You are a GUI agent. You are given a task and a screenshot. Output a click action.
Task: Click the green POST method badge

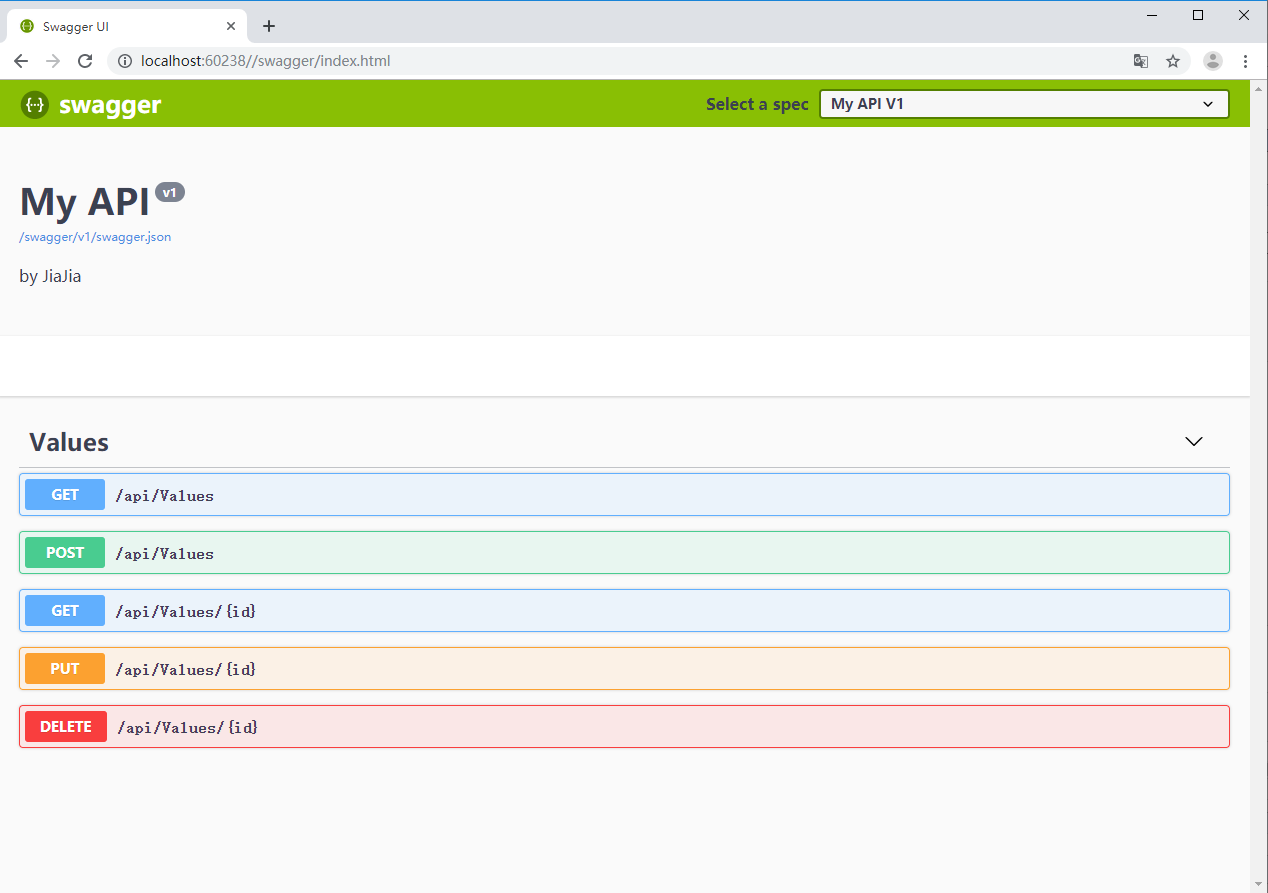click(65, 553)
